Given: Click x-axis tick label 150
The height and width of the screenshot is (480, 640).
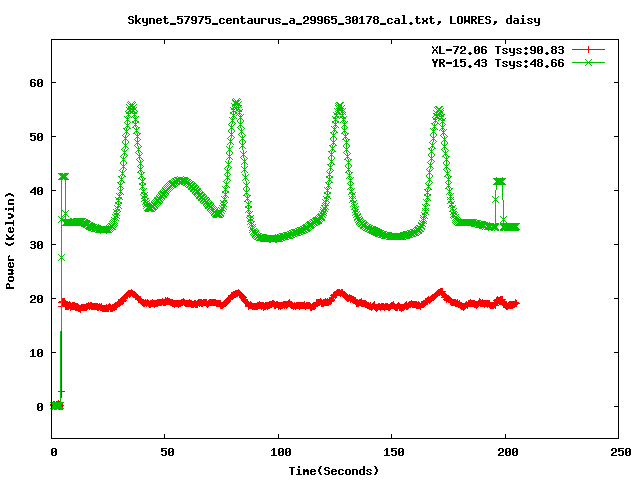Looking at the screenshot, I should click(x=393, y=452).
